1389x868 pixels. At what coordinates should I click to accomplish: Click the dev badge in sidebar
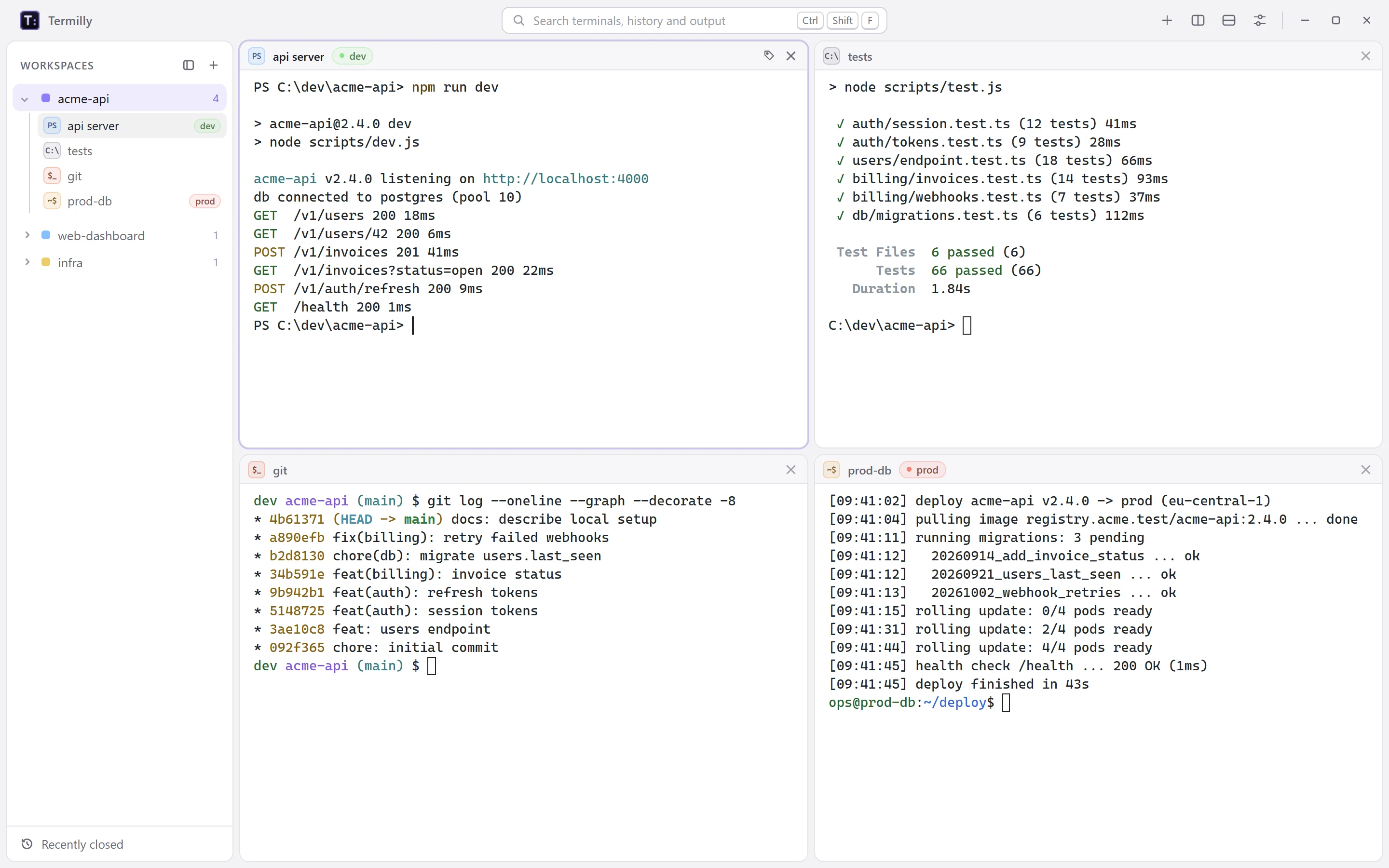pyautogui.click(x=207, y=126)
